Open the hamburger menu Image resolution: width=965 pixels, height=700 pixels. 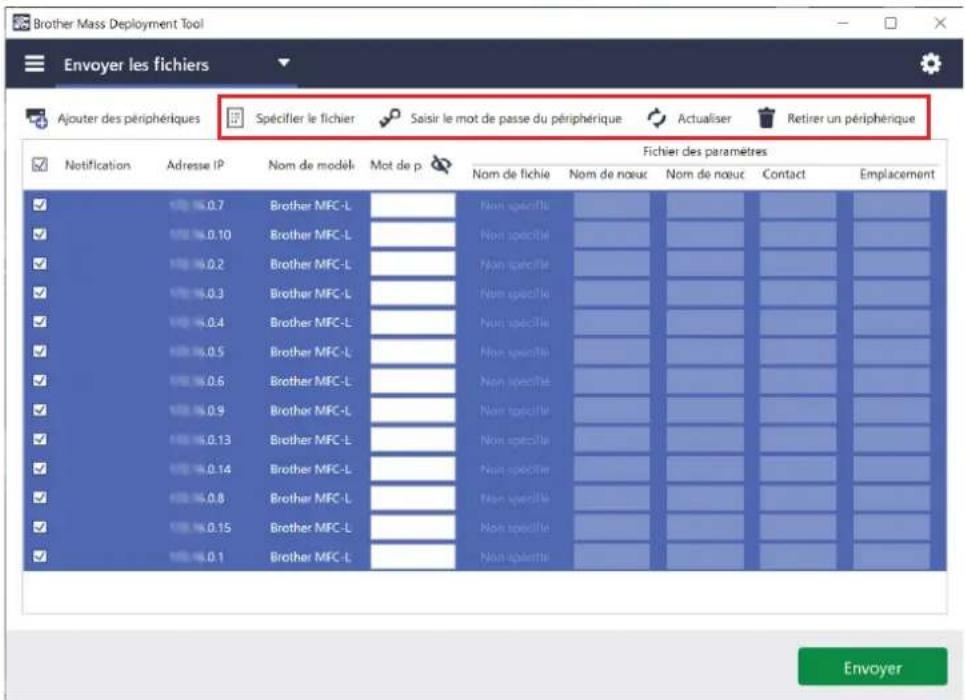[34, 63]
